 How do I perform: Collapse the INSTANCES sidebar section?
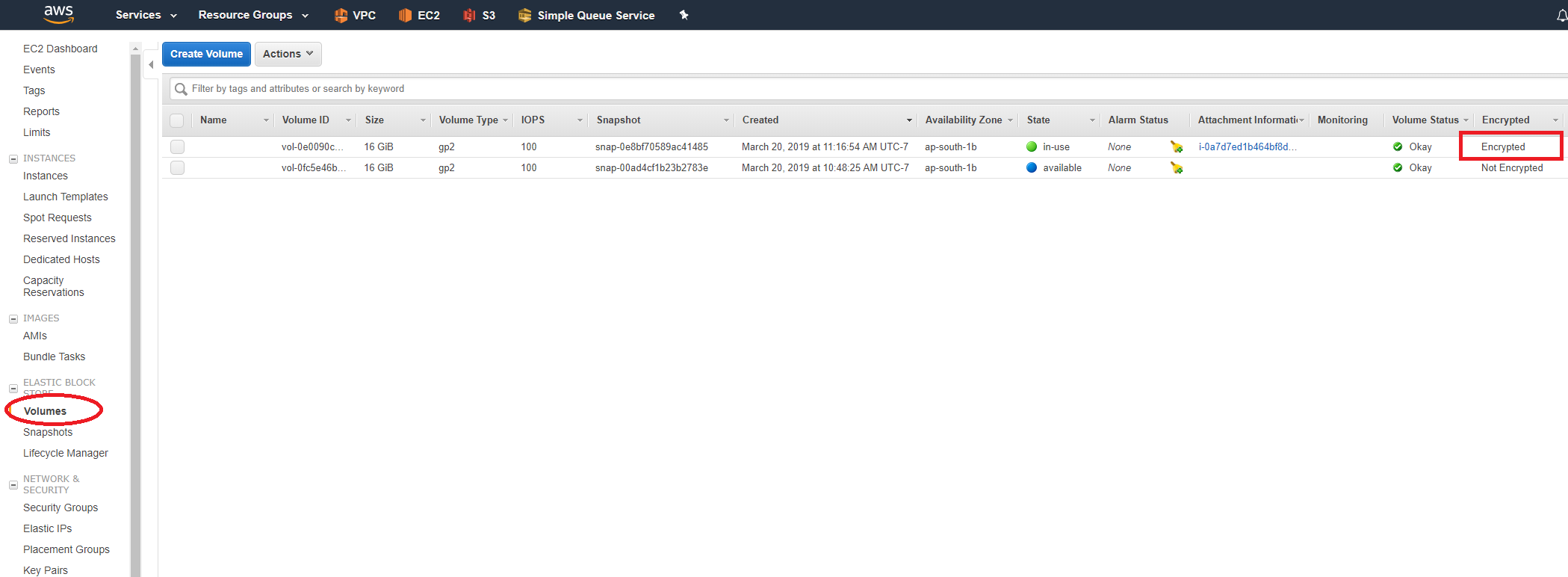[13, 158]
